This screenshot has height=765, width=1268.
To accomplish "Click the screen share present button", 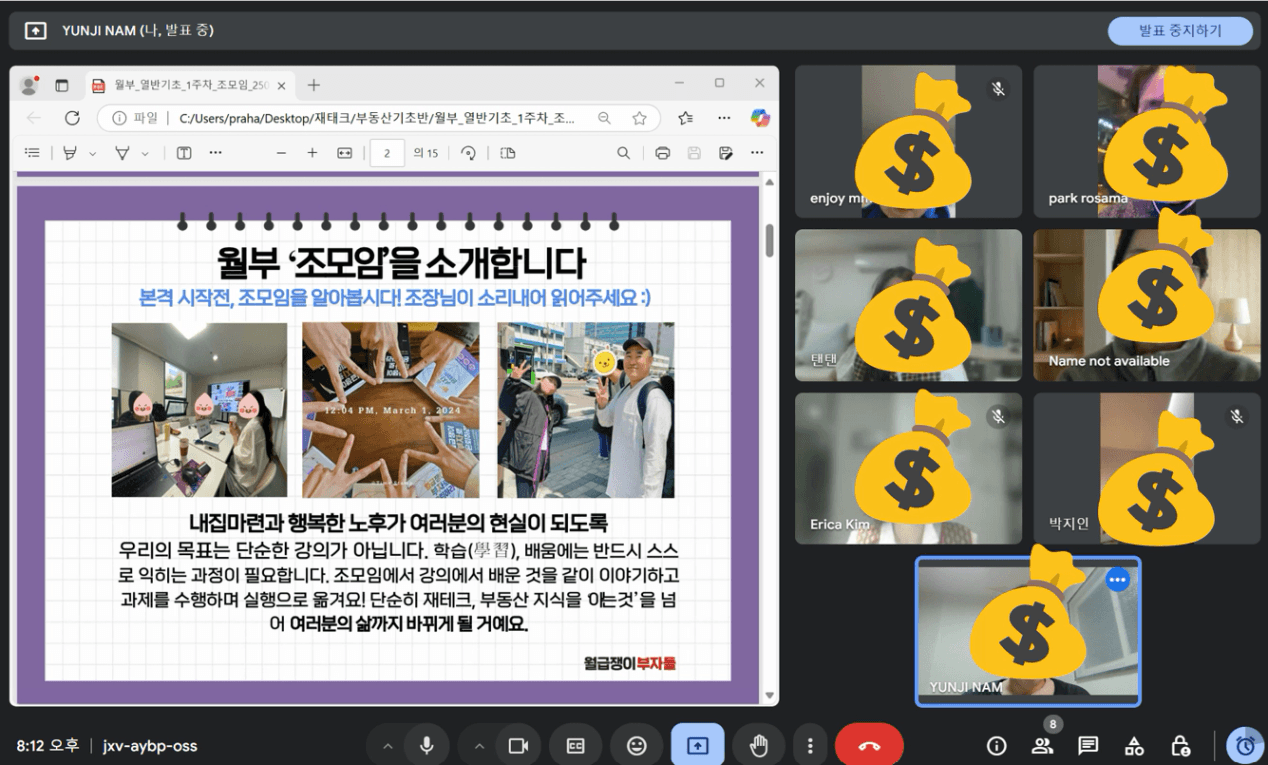I will pyautogui.click(x=697, y=746).
